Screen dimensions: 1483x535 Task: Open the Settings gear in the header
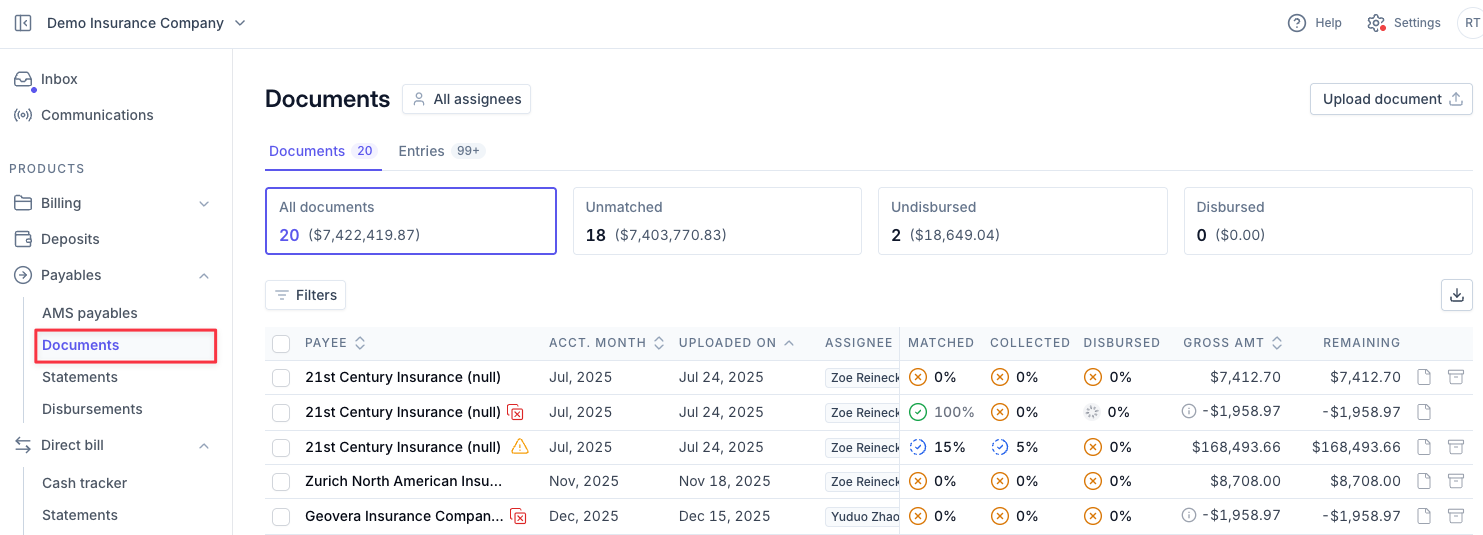1377,23
